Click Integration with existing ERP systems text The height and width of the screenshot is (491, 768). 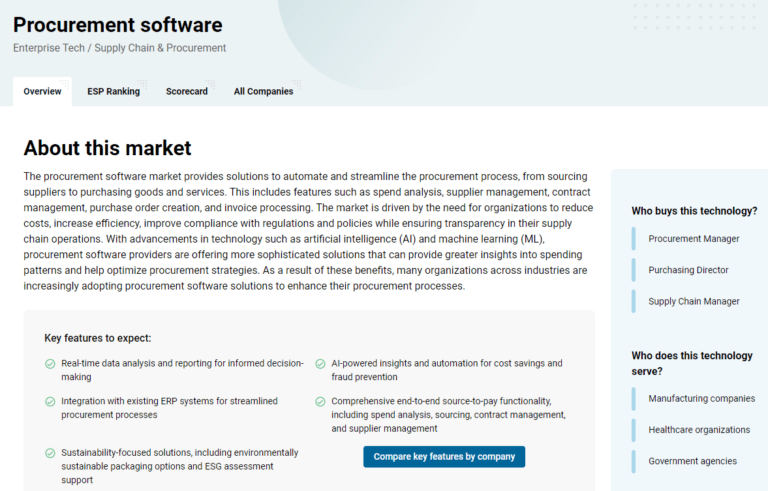[169, 408]
